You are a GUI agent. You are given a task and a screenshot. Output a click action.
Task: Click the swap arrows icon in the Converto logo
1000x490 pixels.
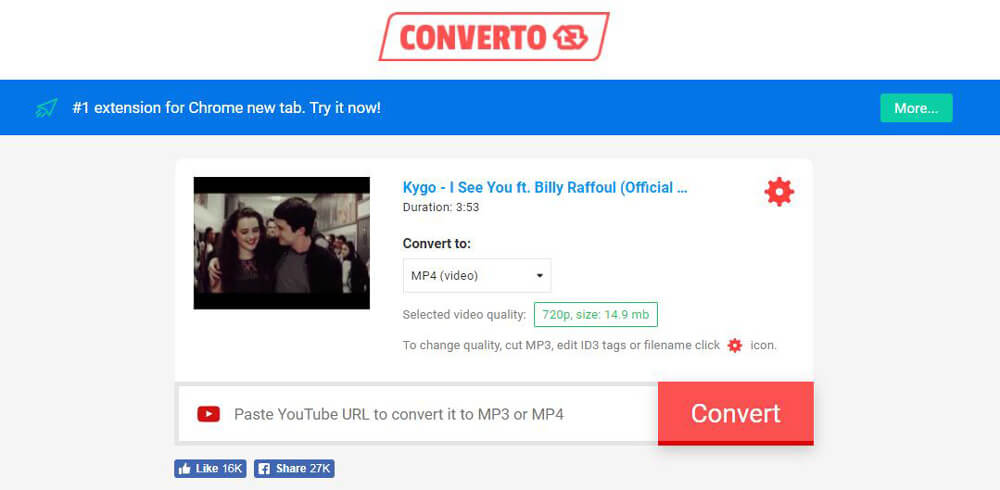pos(570,38)
